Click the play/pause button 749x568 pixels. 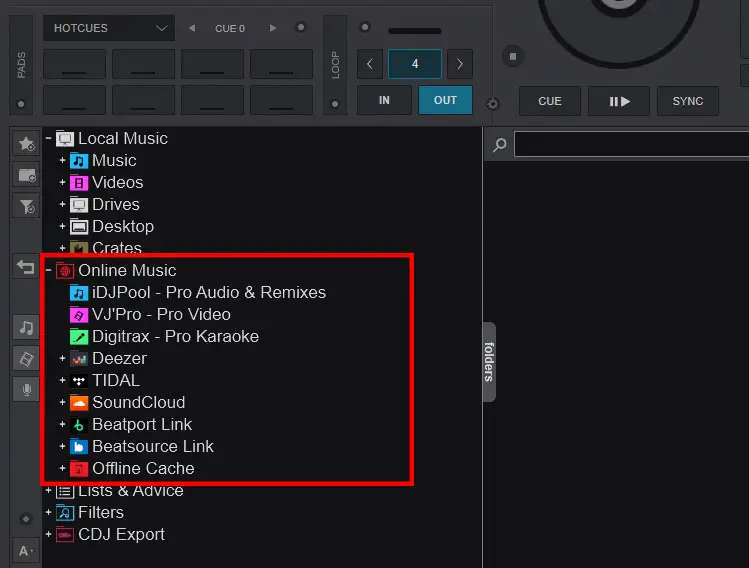tap(619, 101)
